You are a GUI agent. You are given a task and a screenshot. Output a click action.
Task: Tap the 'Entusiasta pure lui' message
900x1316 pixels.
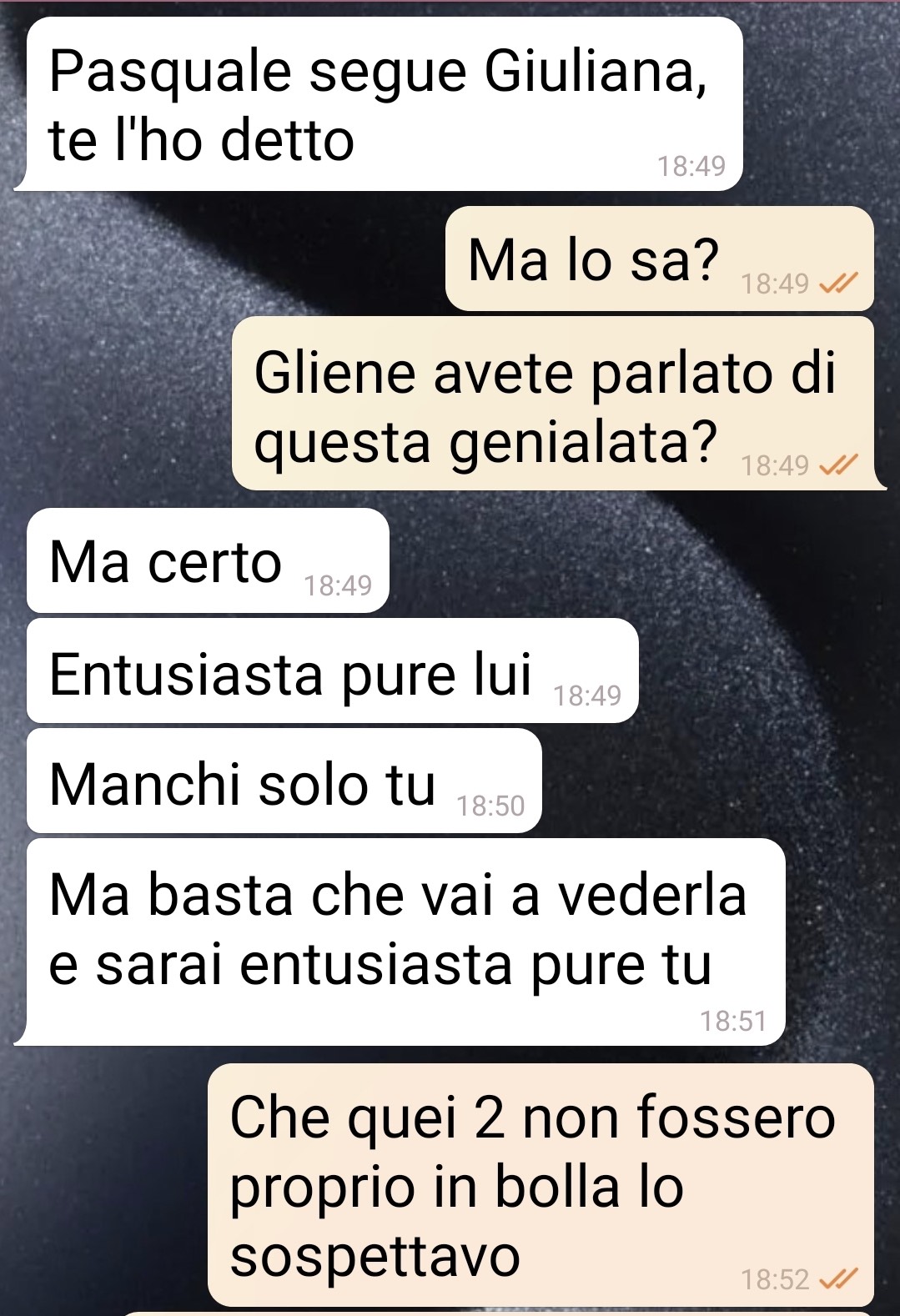(x=332, y=671)
